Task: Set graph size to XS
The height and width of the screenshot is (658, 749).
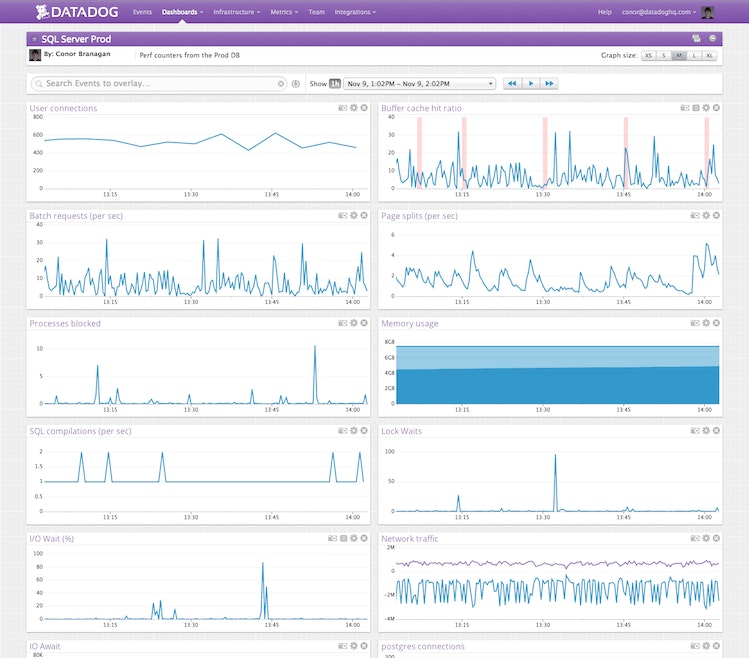Action: coord(649,56)
